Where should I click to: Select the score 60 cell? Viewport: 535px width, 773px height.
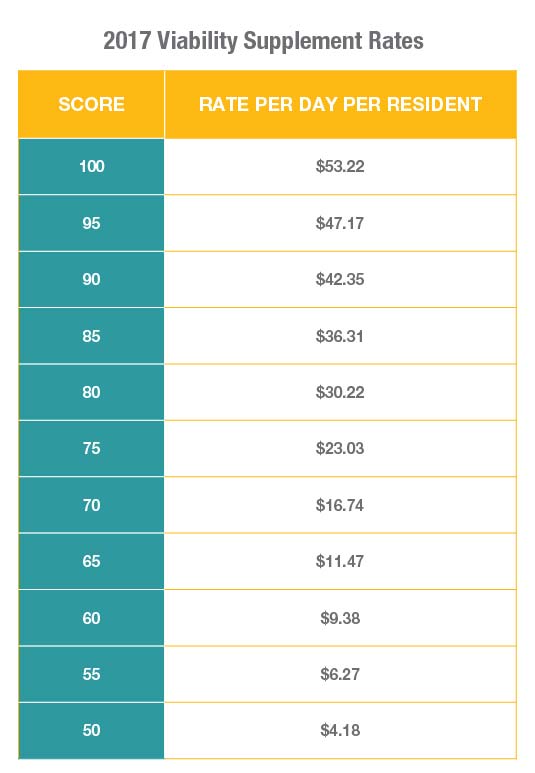(91, 618)
